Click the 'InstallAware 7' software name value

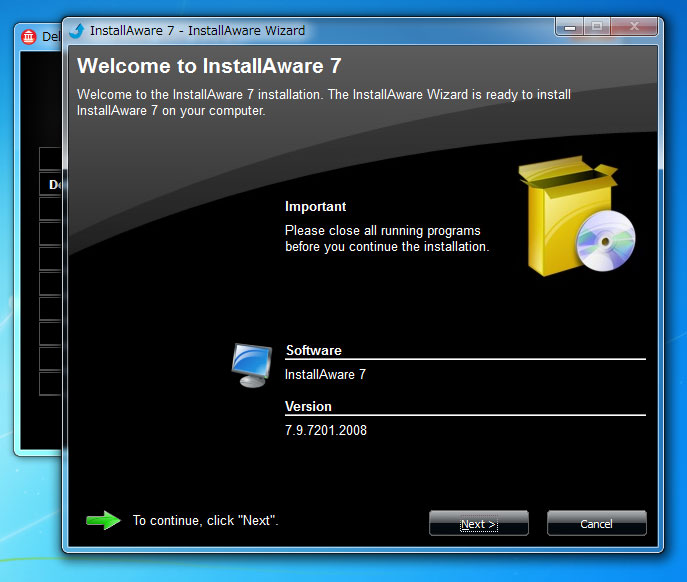(325, 374)
